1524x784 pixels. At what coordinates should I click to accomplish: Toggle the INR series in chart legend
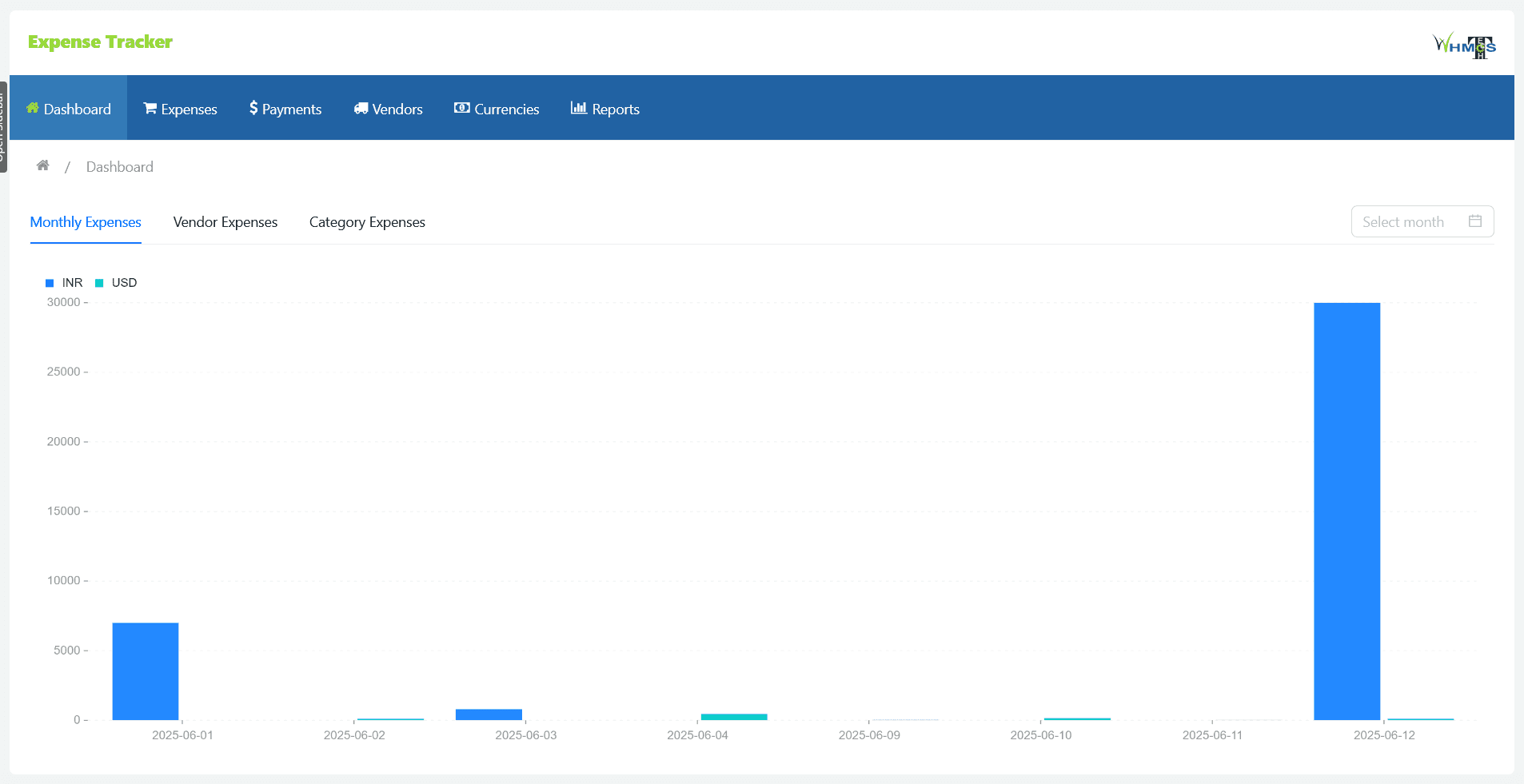(65, 283)
